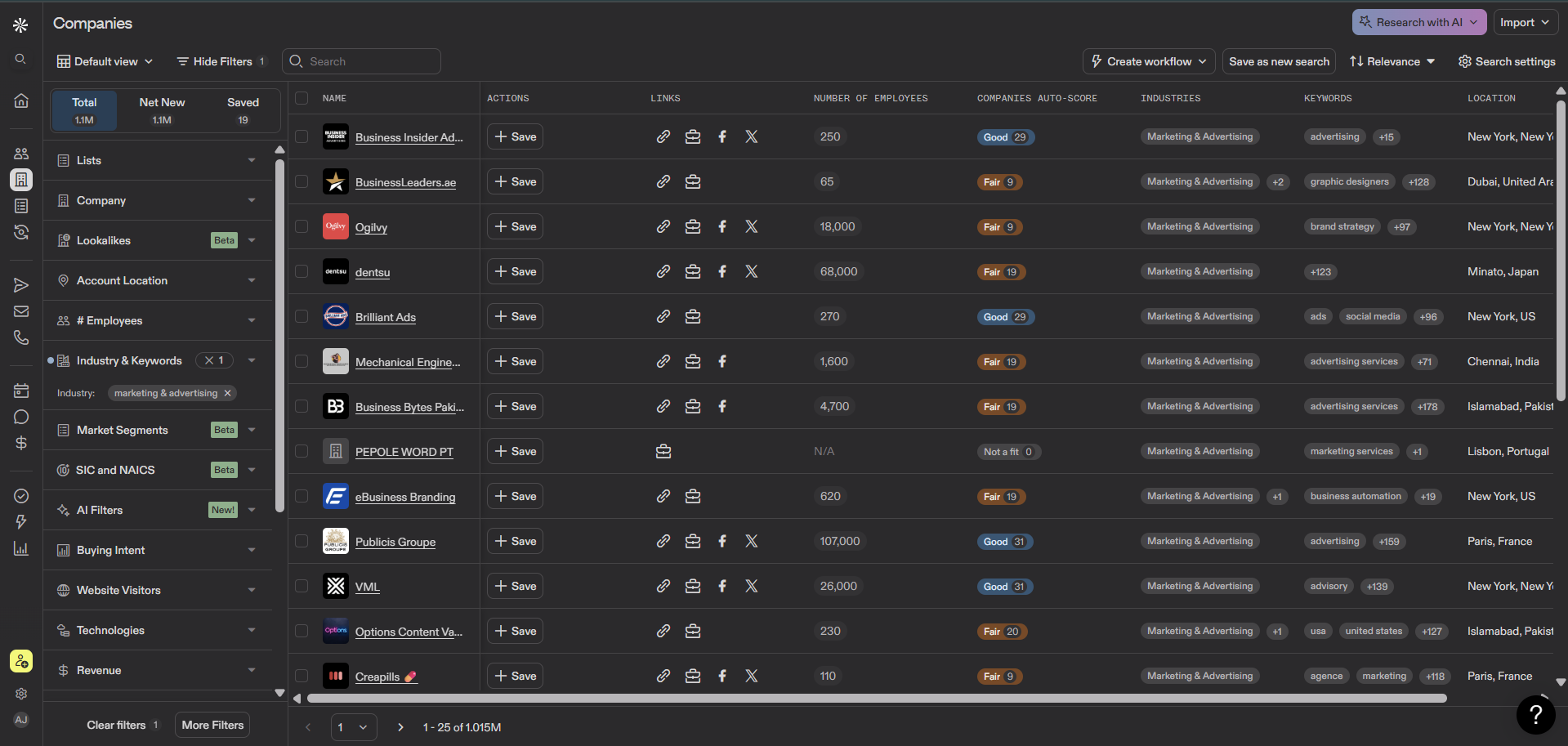The height and width of the screenshot is (746, 1568).
Task: Open the LinkedIn briefcase icon for VML
Action: [693, 586]
